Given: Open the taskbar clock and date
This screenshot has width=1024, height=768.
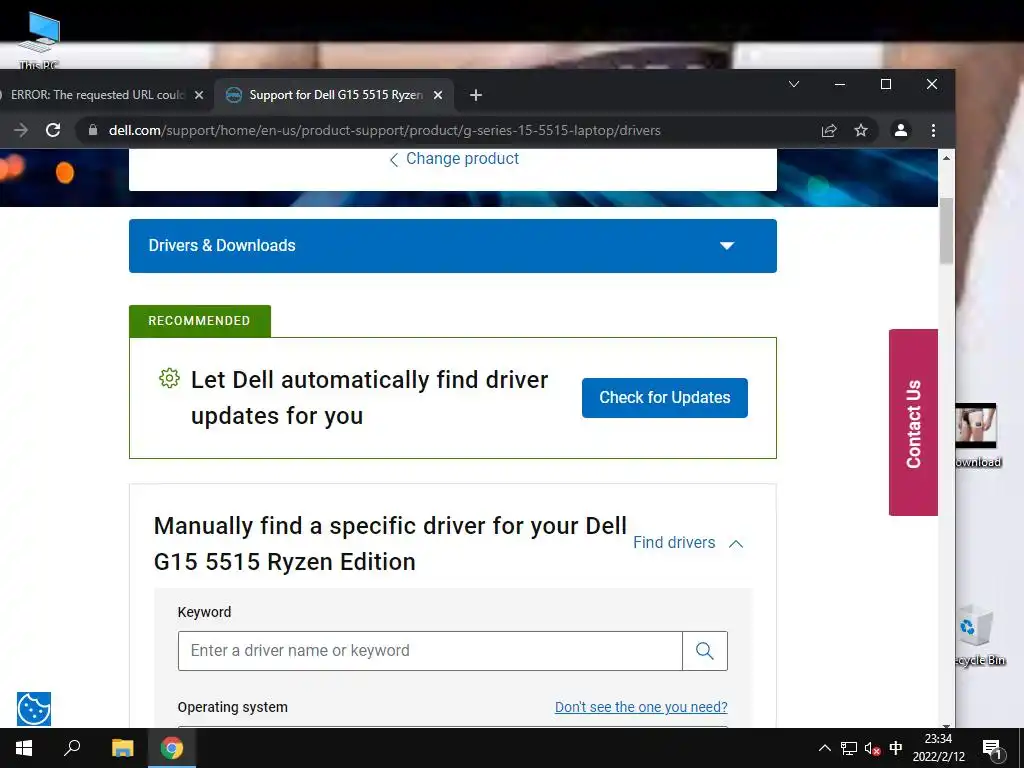Looking at the screenshot, I should point(938,748).
